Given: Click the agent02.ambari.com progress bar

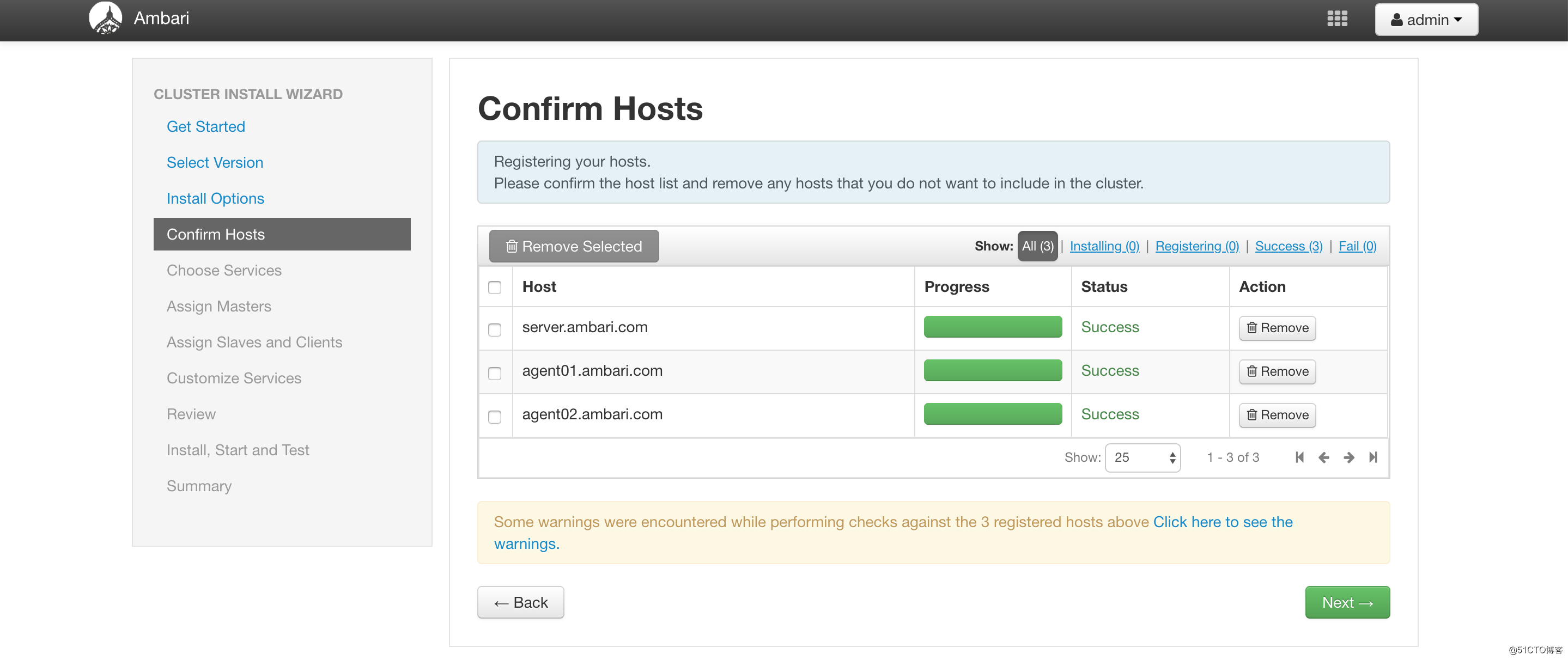Looking at the screenshot, I should point(992,414).
